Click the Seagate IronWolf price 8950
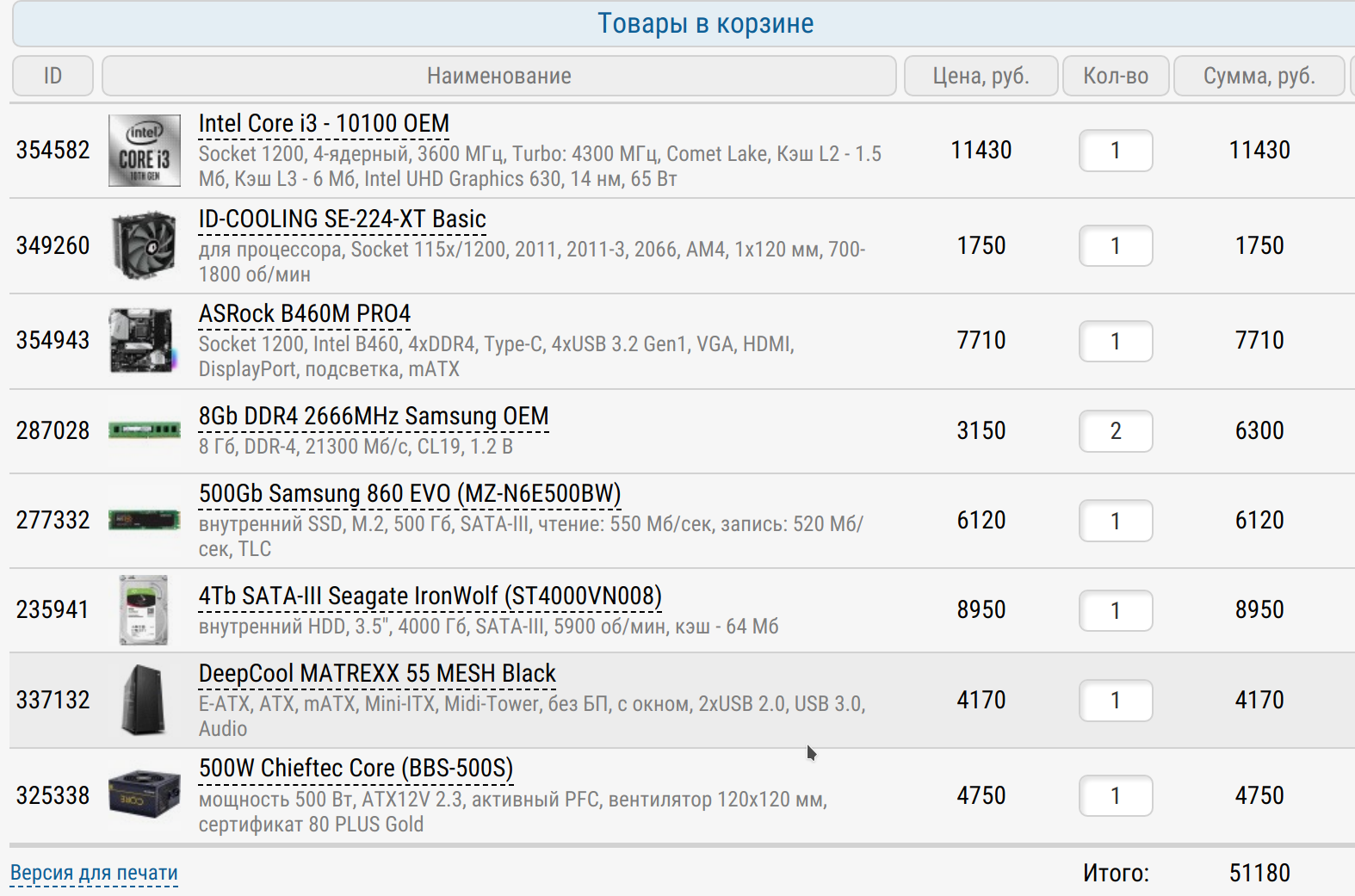This screenshot has width=1355, height=896. (981, 609)
